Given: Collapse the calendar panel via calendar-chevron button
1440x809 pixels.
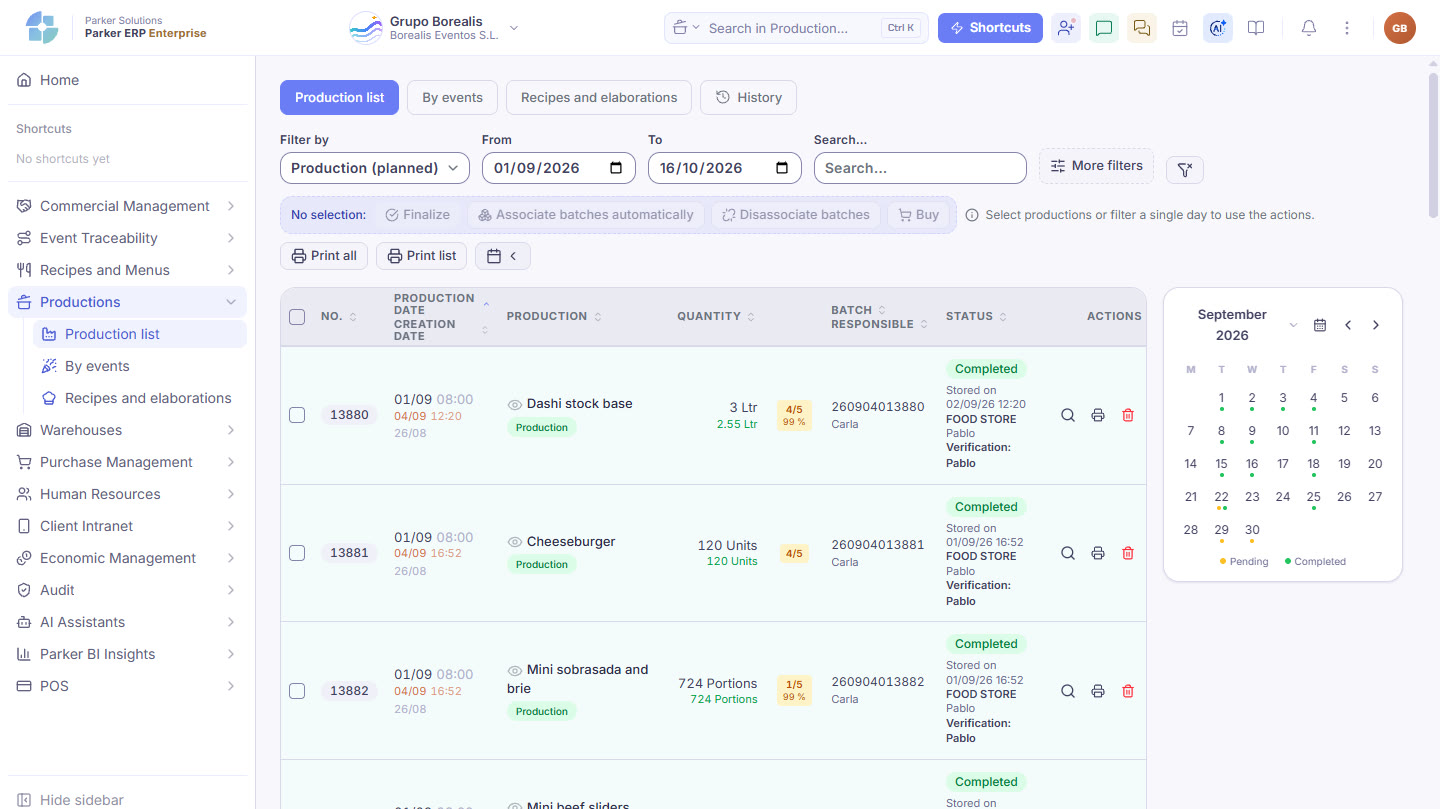Looking at the screenshot, I should (503, 256).
